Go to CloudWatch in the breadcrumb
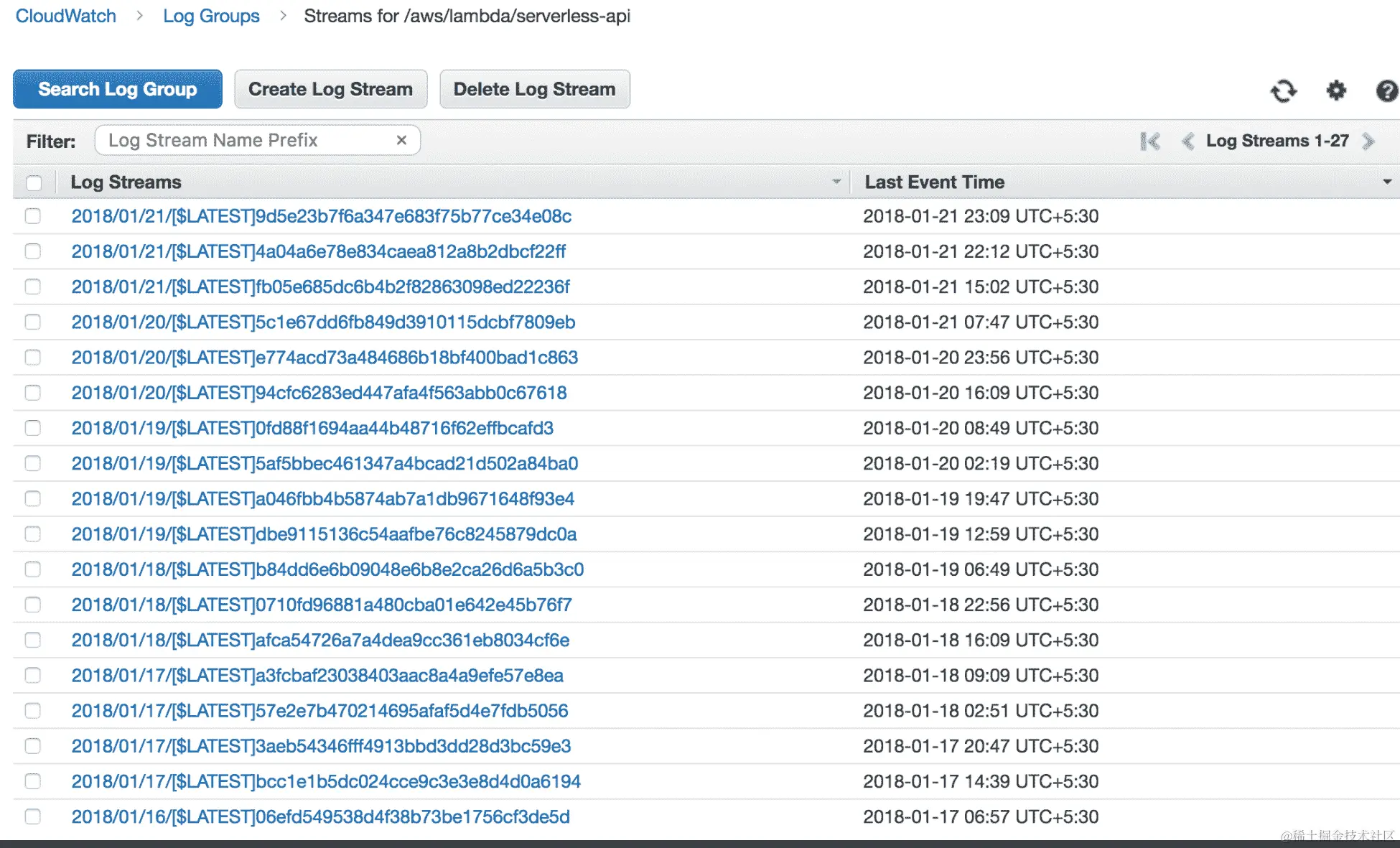The height and width of the screenshot is (848, 1400). pos(65,16)
